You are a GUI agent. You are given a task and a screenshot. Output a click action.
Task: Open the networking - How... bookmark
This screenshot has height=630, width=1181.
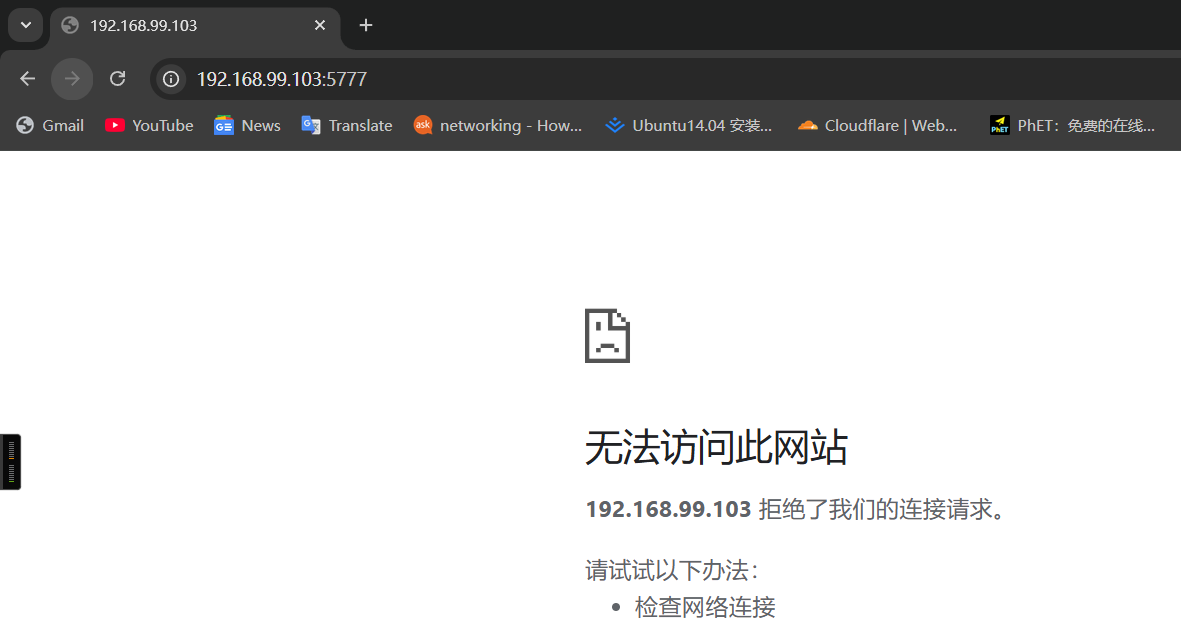498,126
